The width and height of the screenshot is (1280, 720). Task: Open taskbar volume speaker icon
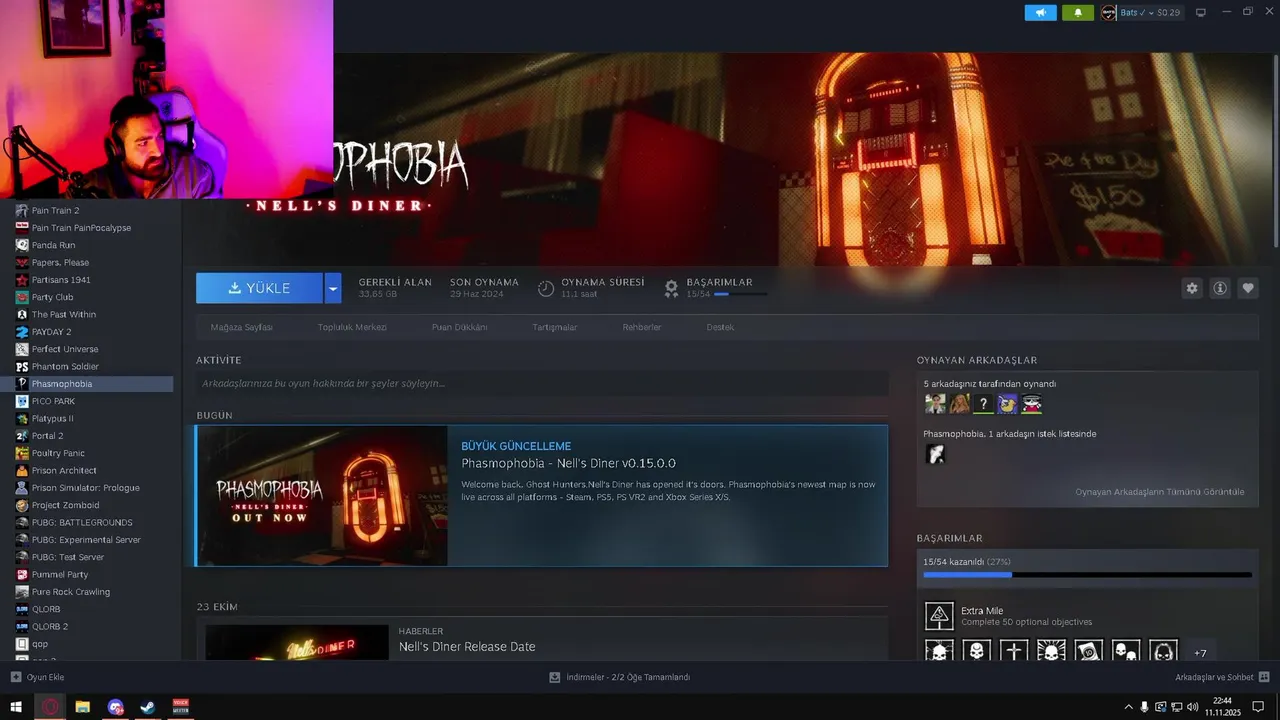(1193, 707)
